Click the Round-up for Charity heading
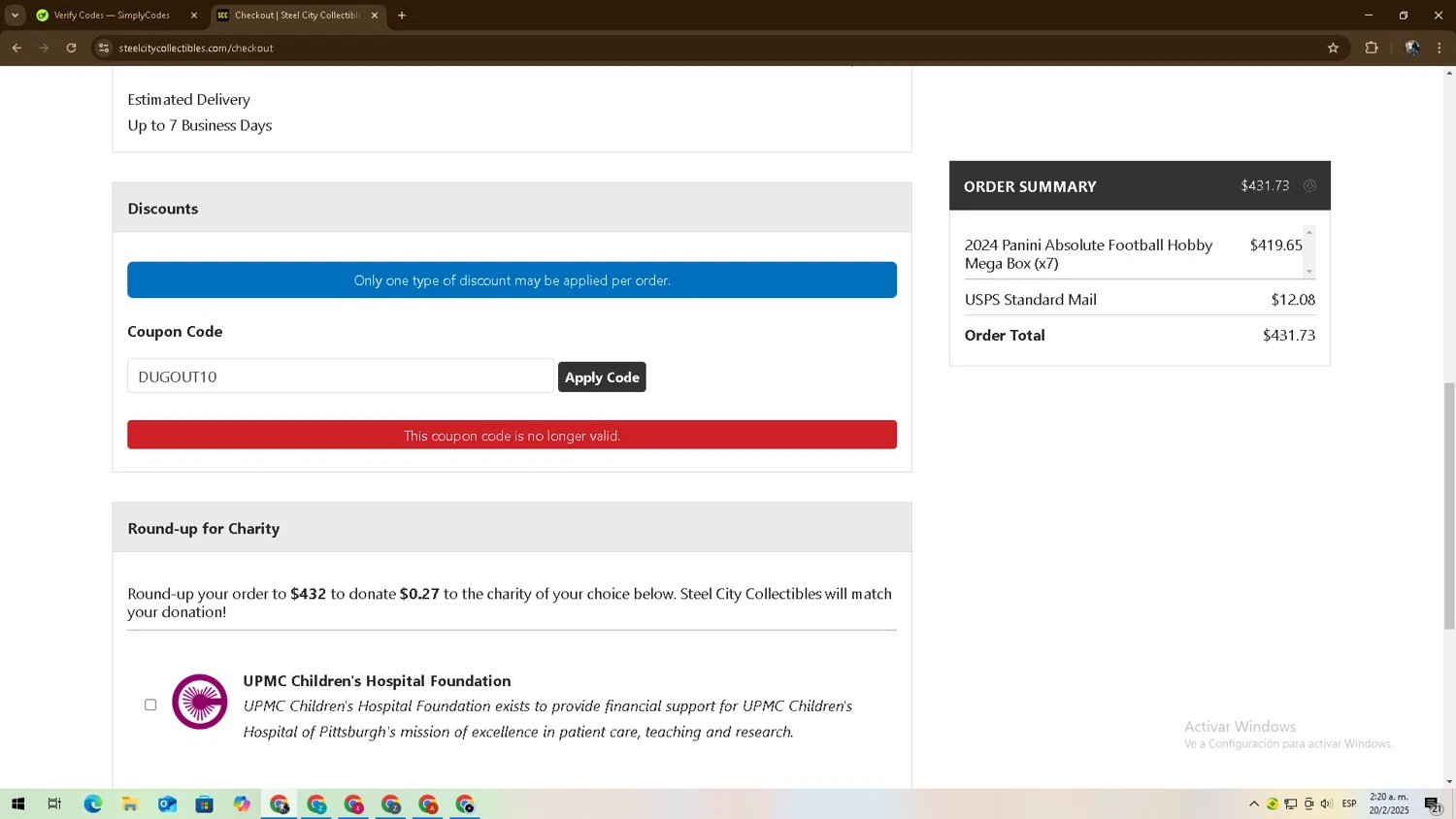 204,528
